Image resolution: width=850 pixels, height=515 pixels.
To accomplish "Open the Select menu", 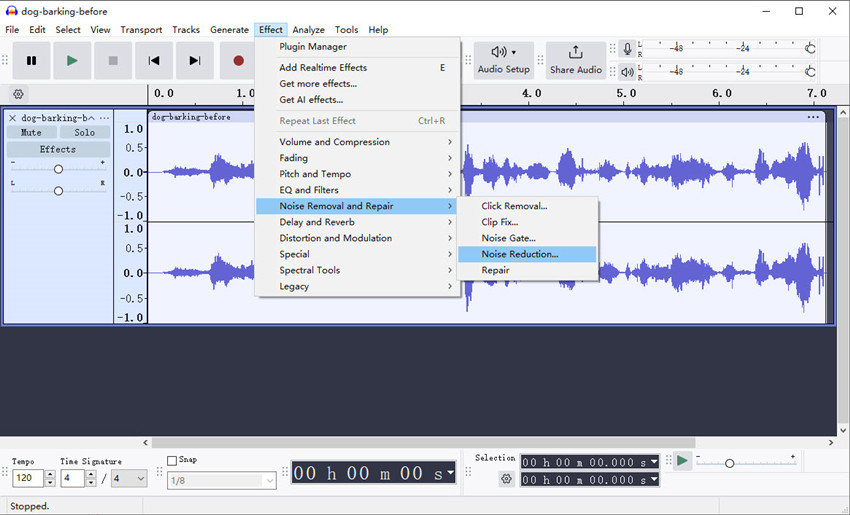I will (x=68, y=30).
